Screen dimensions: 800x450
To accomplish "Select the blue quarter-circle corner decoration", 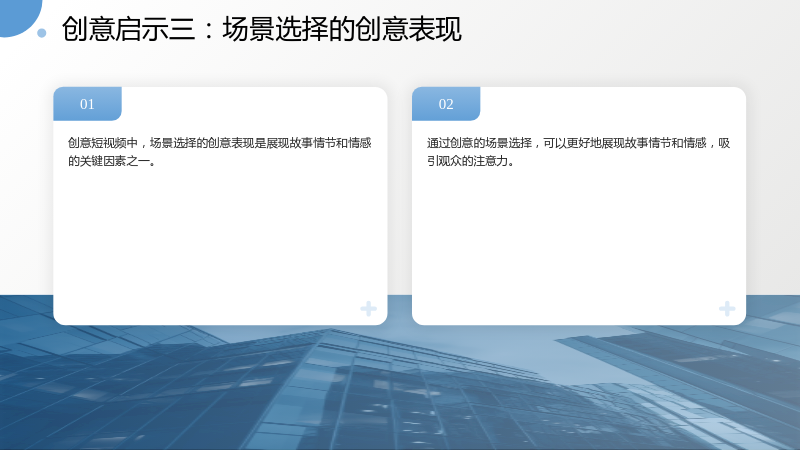I will [x=18, y=15].
